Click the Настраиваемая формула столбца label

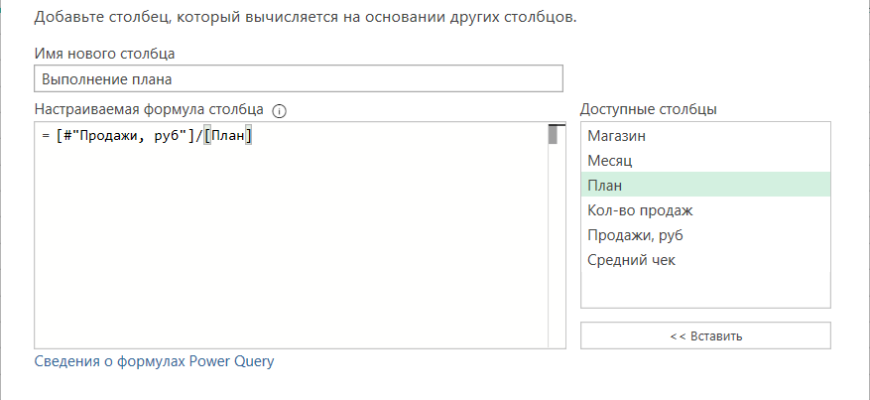point(149,109)
